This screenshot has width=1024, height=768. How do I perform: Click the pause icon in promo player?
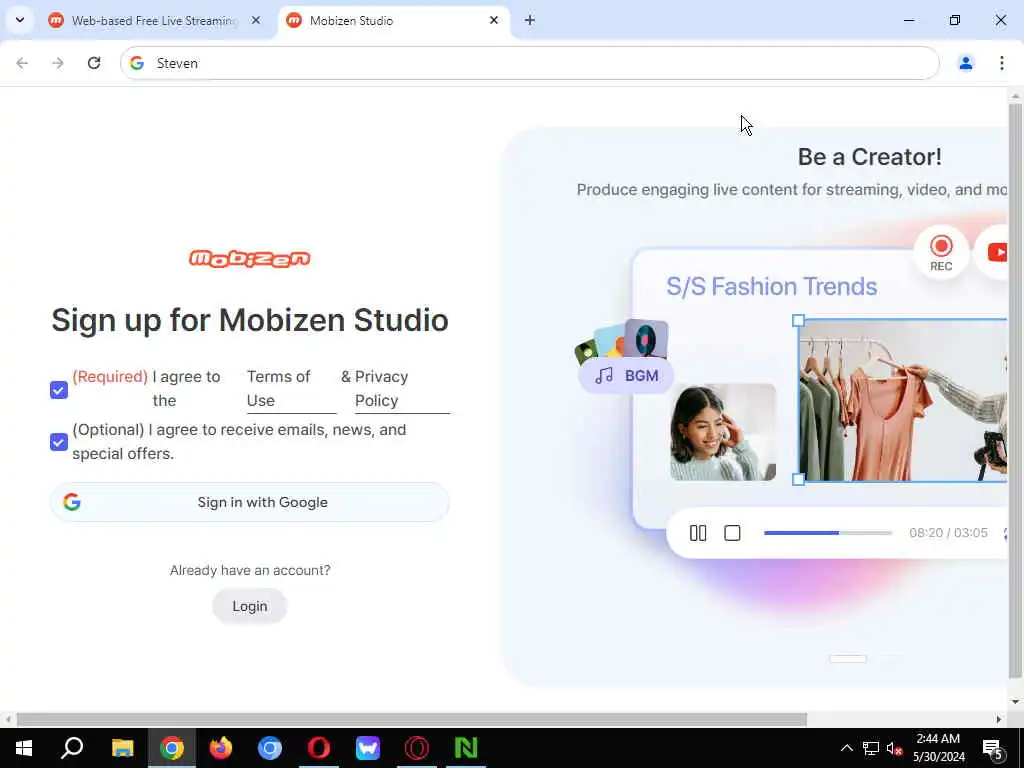[697, 533]
